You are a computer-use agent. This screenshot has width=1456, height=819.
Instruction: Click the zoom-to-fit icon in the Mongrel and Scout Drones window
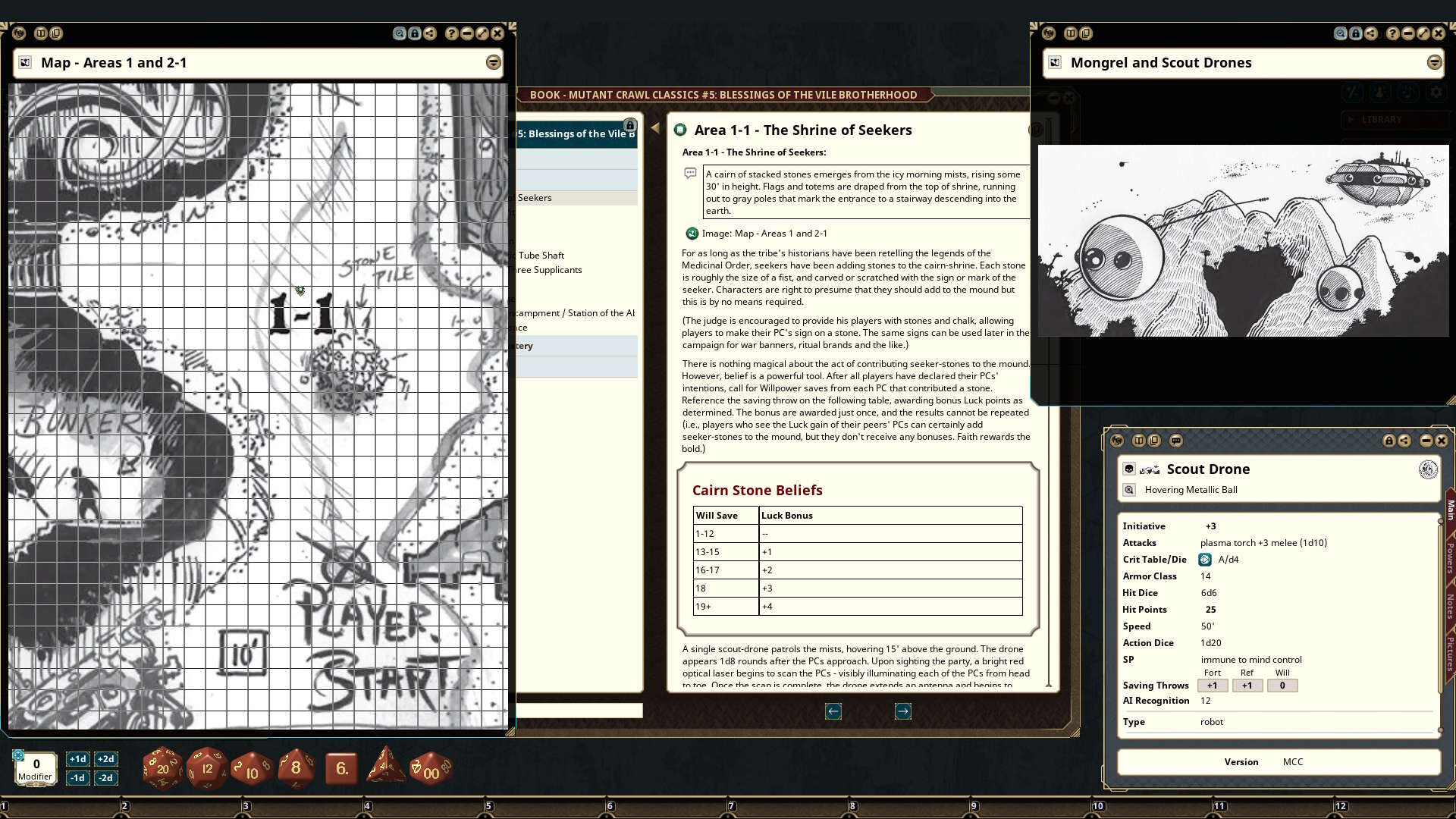(x=1340, y=33)
